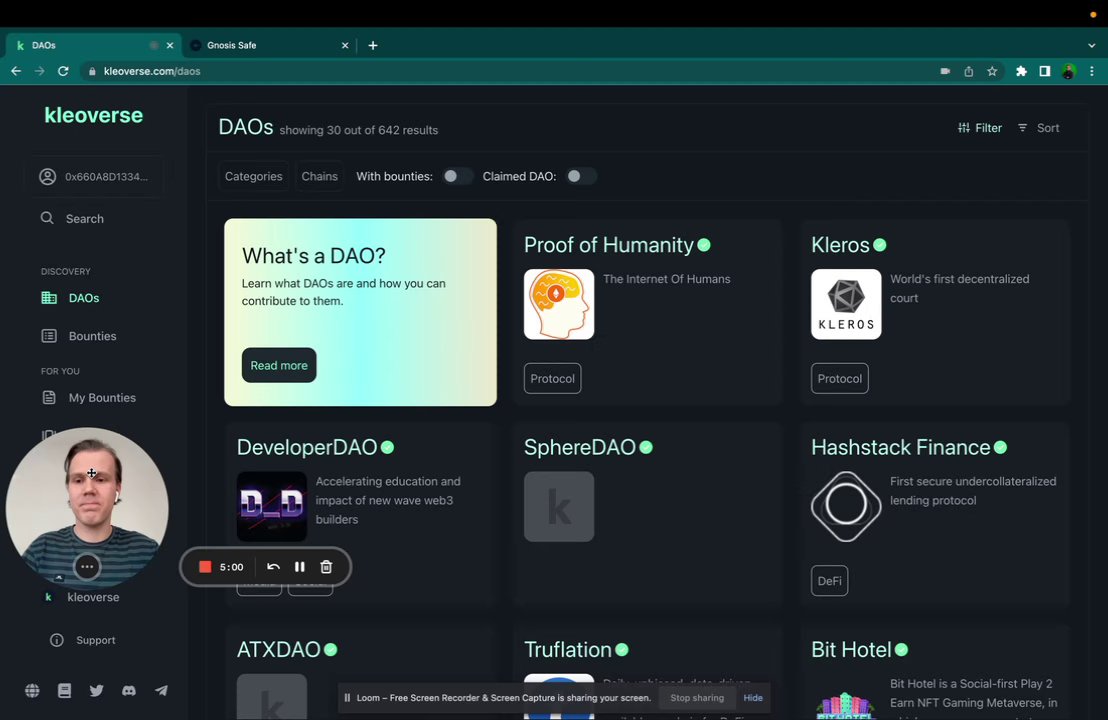Open the browser extensions puzzle icon

(x=1021, y=71)
